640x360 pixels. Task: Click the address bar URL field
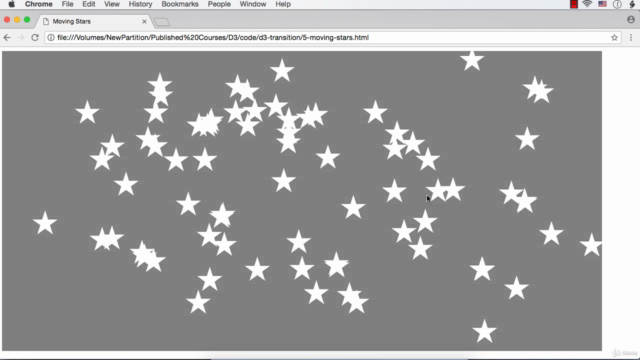pos(333,38)
